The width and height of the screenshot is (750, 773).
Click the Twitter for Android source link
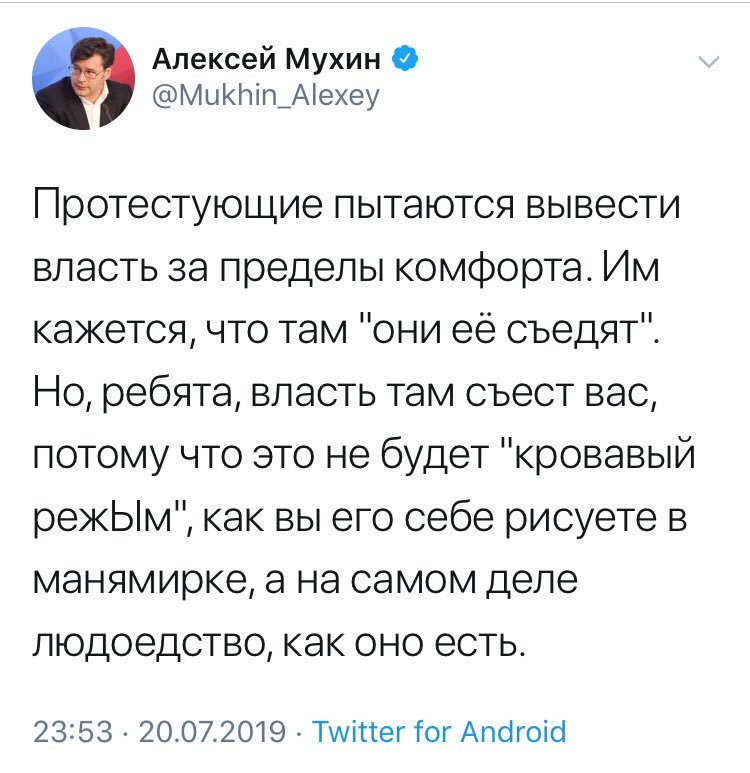pos(439,731)
